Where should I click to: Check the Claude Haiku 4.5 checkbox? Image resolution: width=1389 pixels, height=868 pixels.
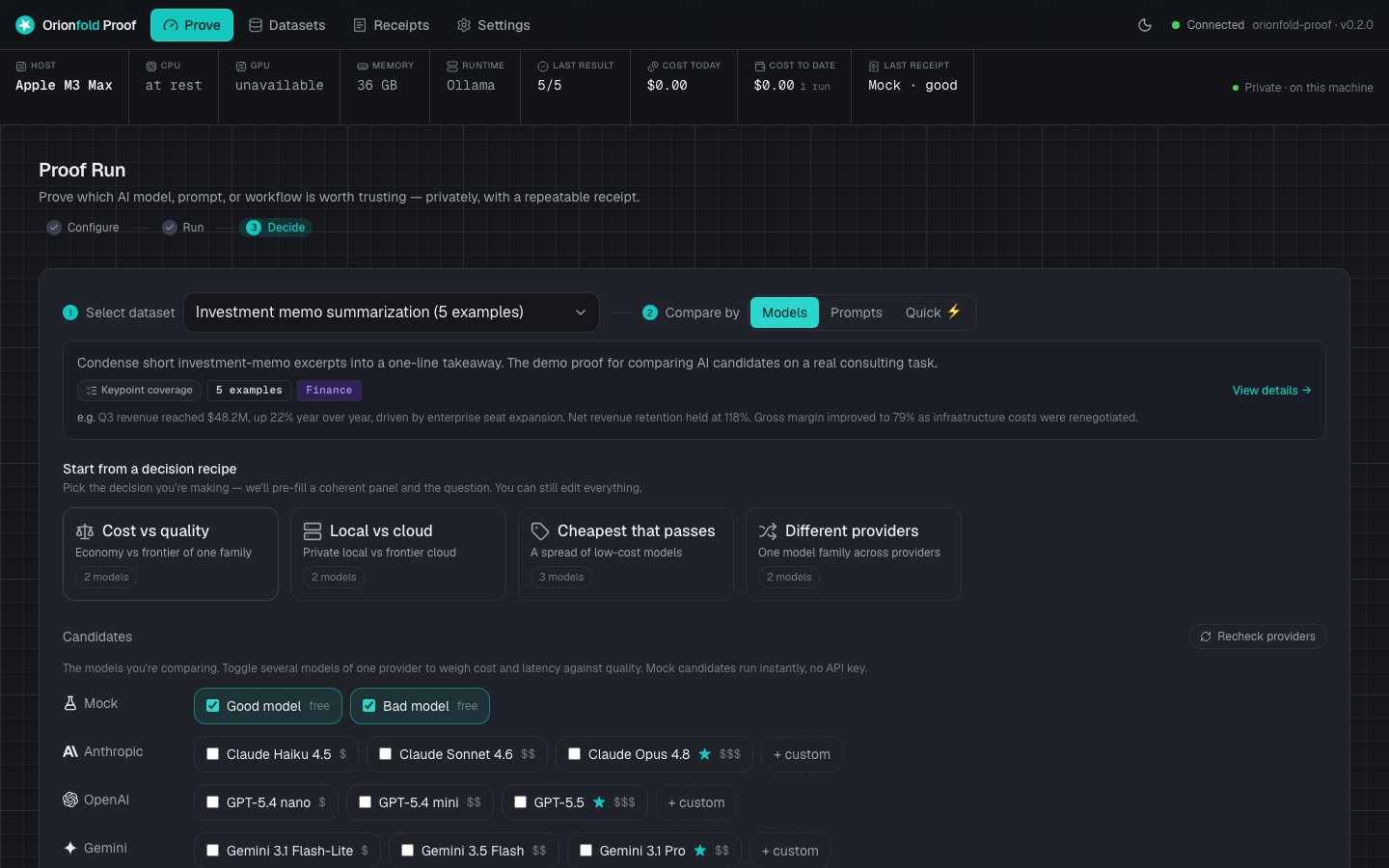click(213, 754)
